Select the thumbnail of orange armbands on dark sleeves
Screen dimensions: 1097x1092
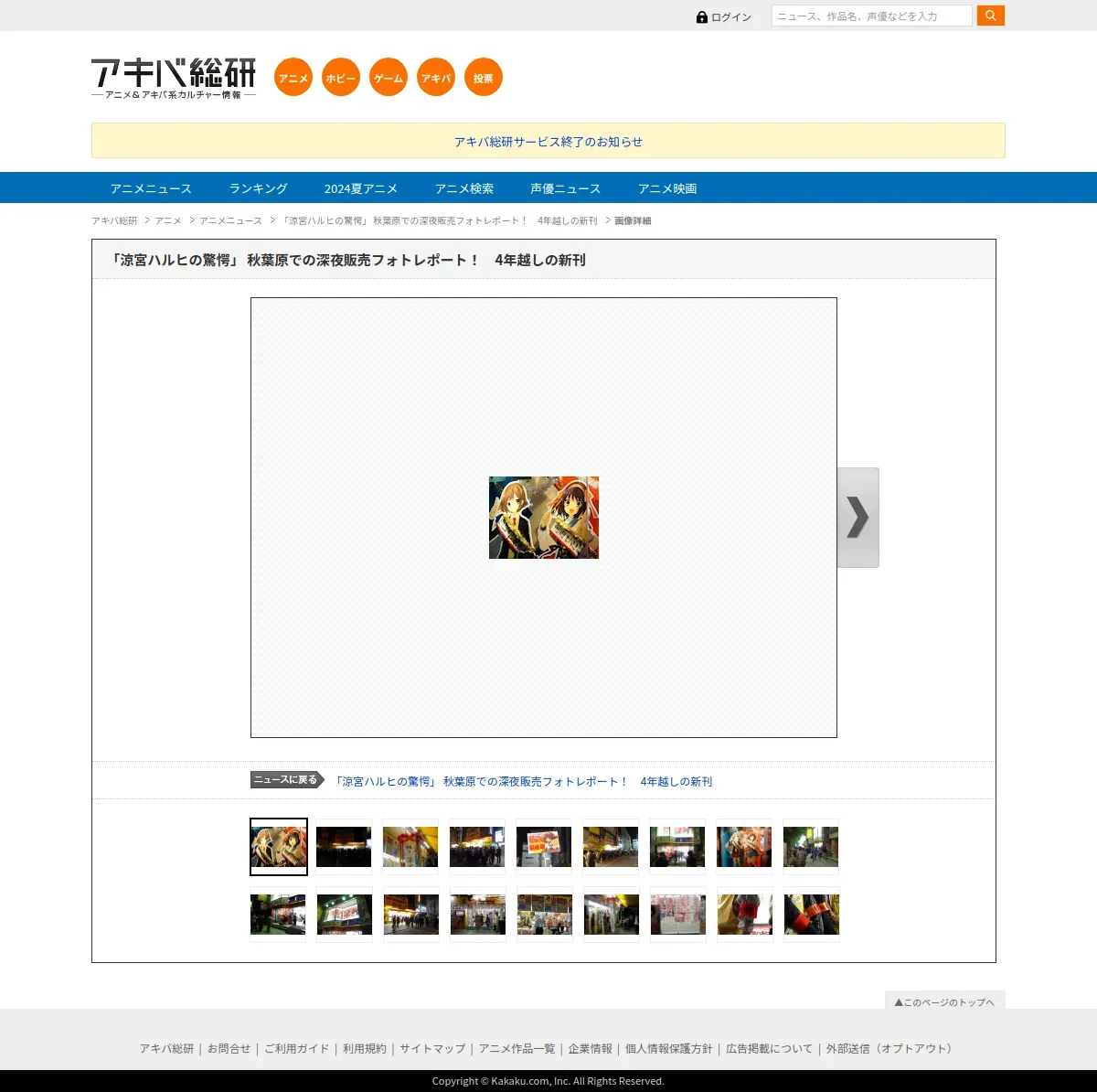tap(812, 914)
